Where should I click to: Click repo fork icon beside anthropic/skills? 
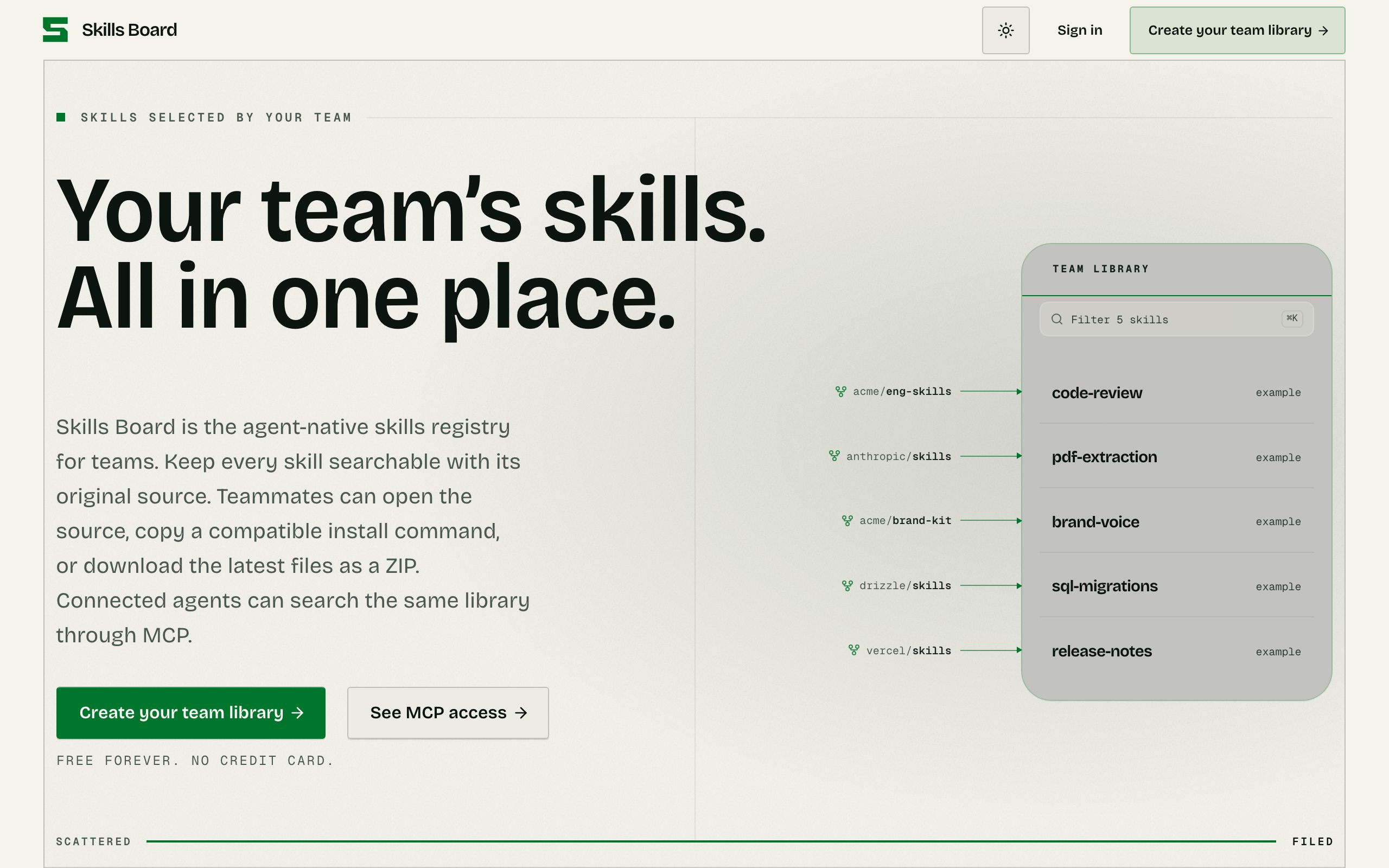point(834,456)
